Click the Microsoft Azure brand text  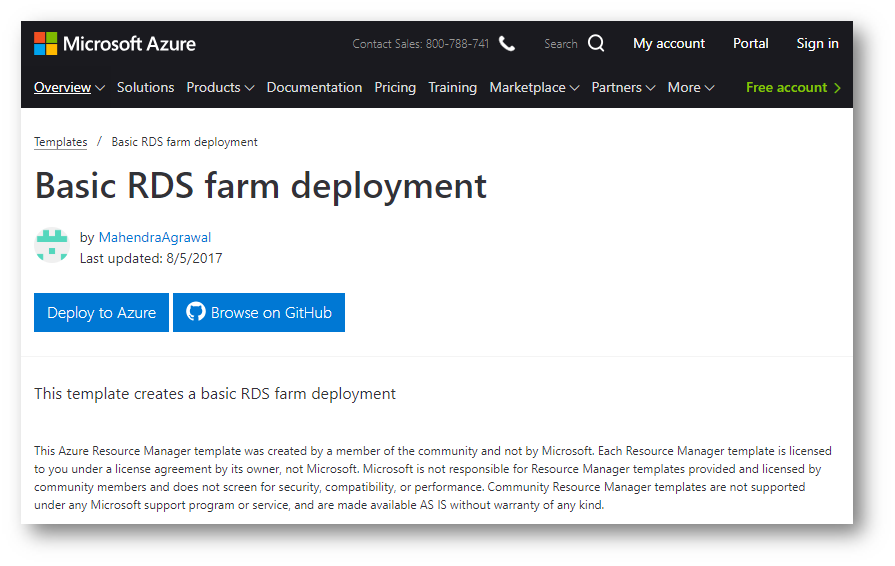tap(130, 44)
